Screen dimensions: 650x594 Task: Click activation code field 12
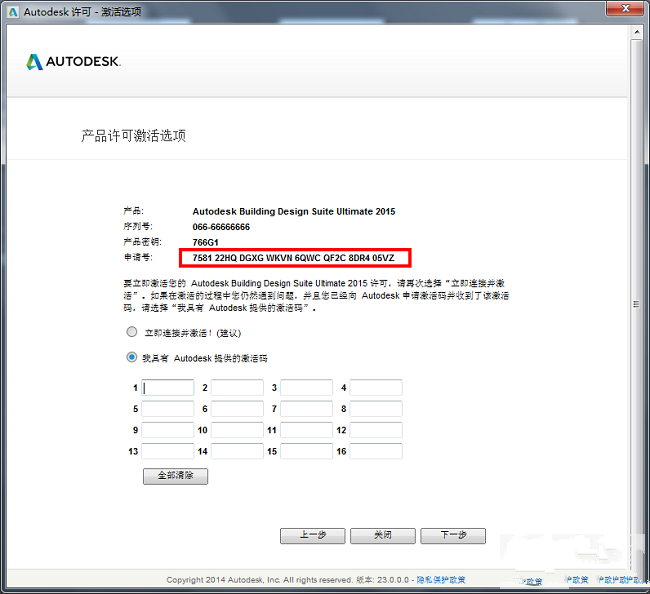click(x=376, y=430)
